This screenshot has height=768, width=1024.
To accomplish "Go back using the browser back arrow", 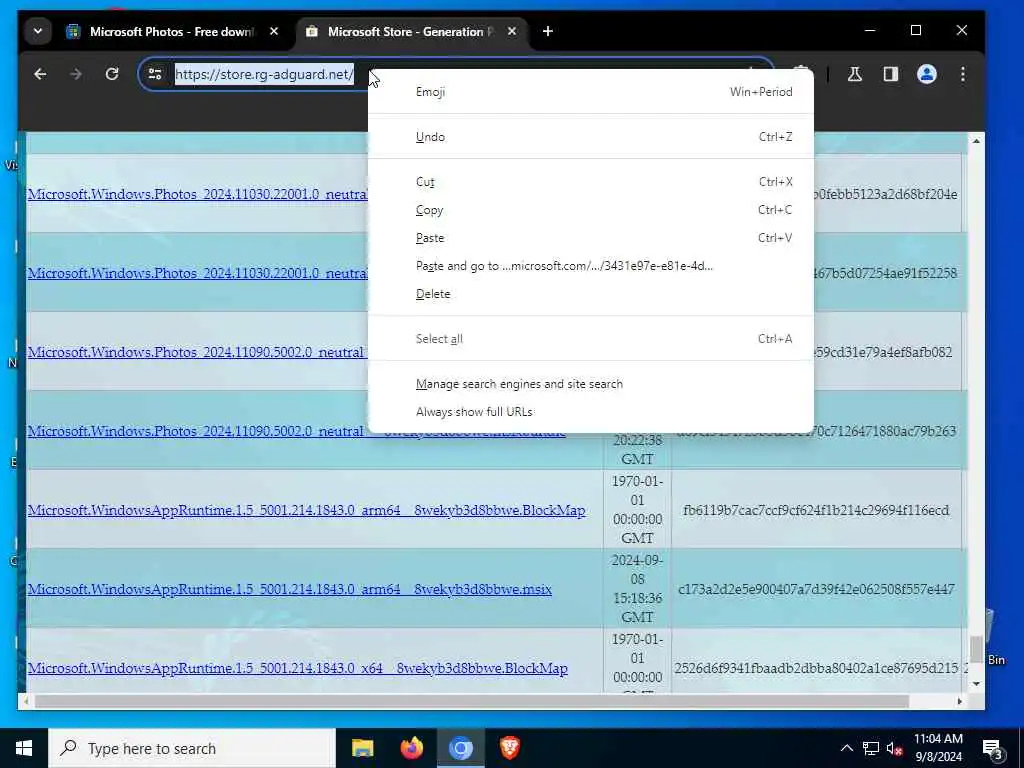I will pyautogui.click(x=40, y=74).
